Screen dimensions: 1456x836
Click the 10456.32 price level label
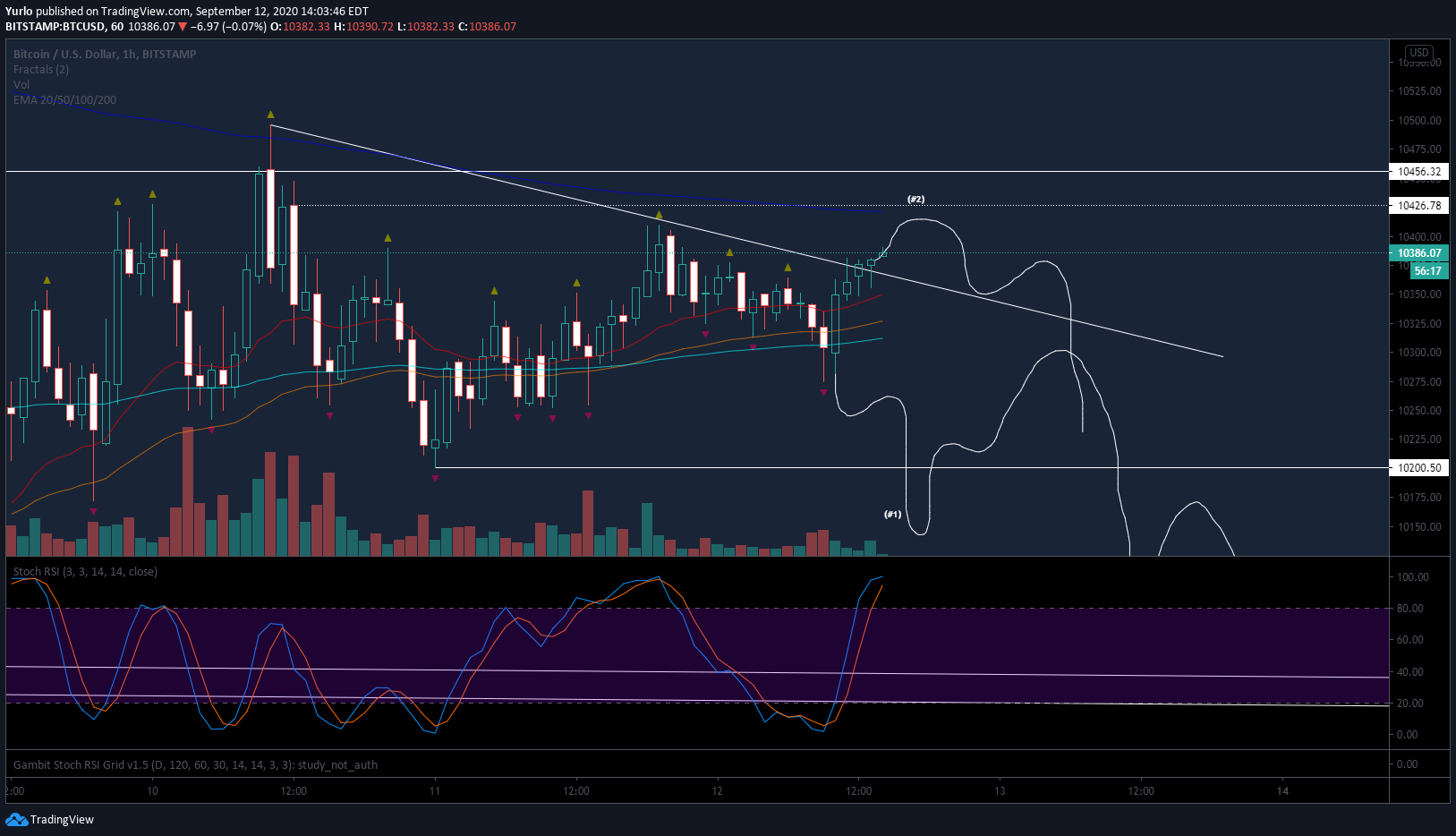click(1419, 171)
